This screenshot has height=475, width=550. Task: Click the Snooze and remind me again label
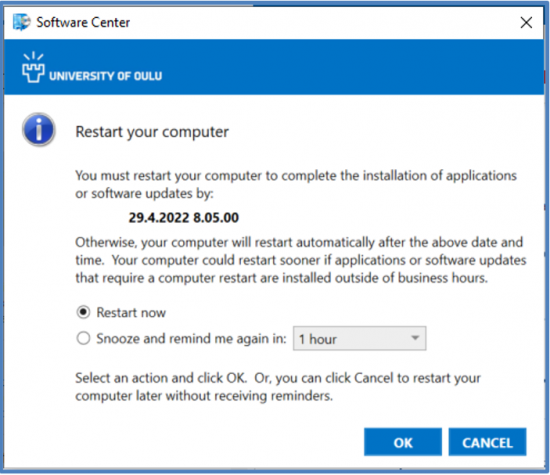pyautogui.click(x=192, y=339)
